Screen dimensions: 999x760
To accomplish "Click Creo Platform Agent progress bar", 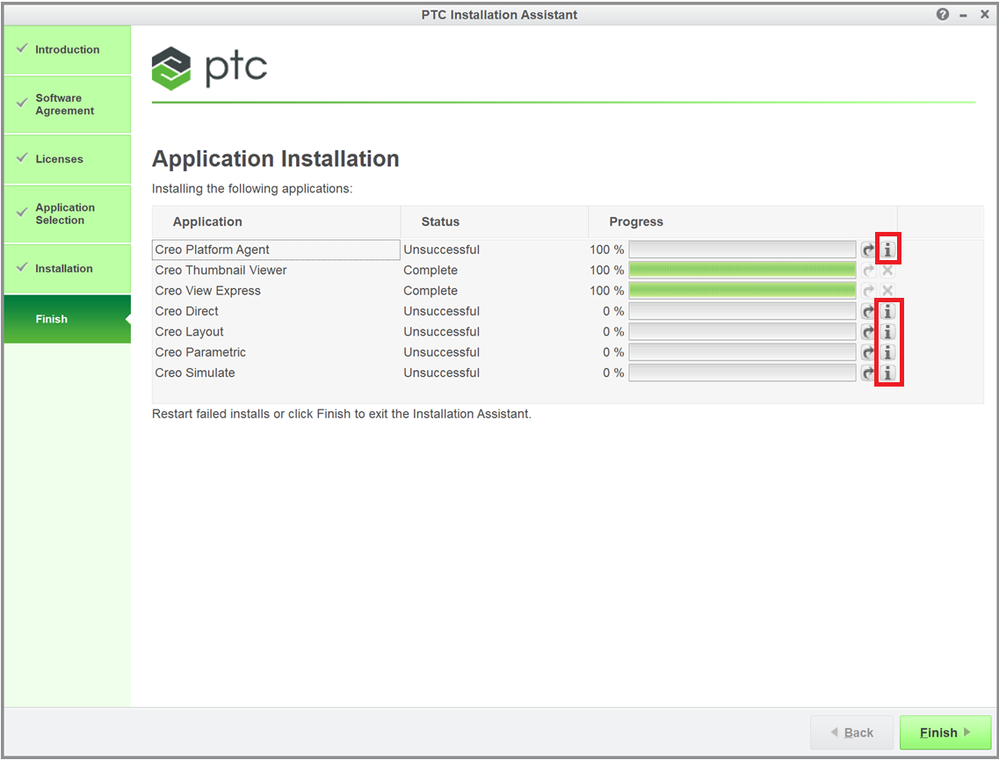I will pyautogui.click(x=742, y=250).
